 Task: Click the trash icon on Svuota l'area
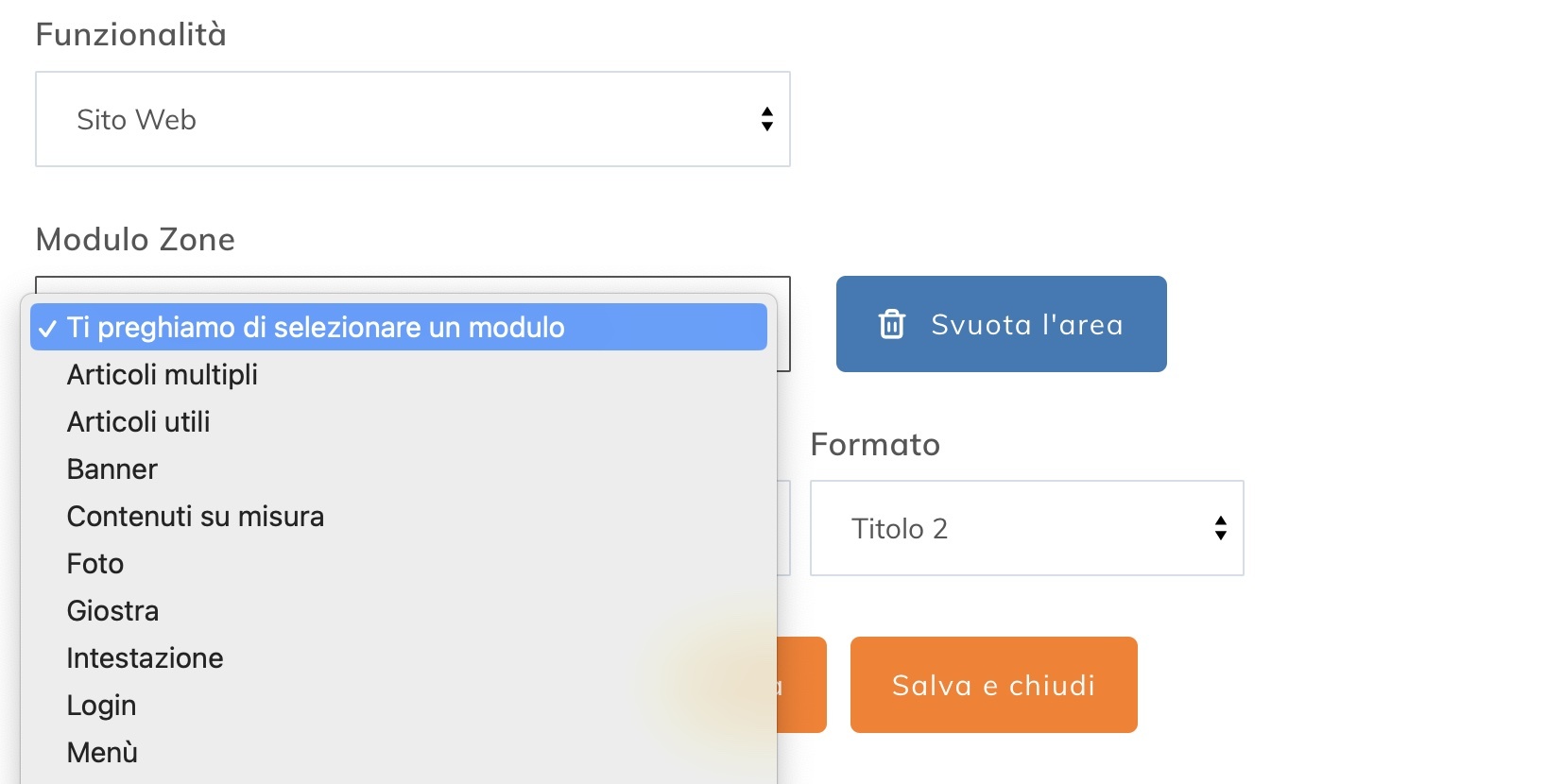coord(889,324)
